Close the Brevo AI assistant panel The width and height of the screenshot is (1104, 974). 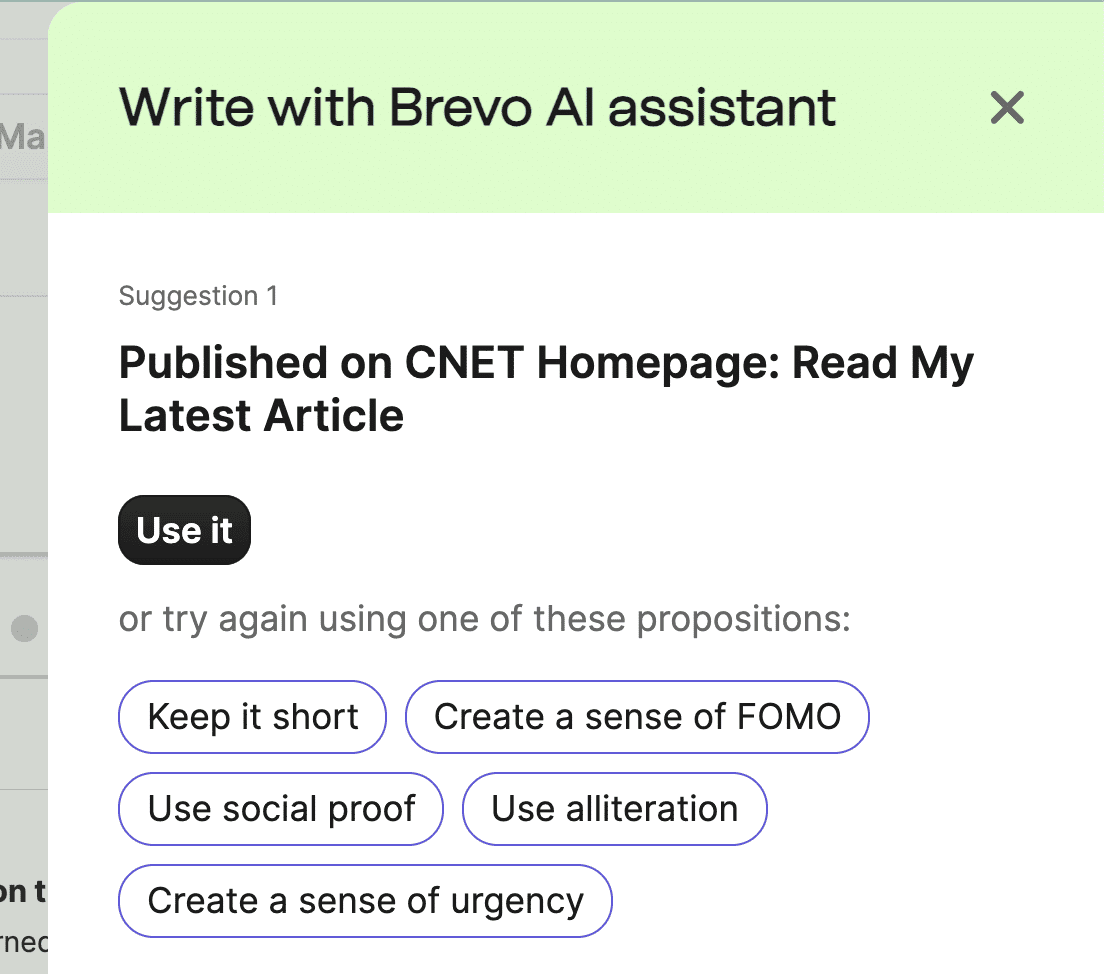[x=1007, y=108]
